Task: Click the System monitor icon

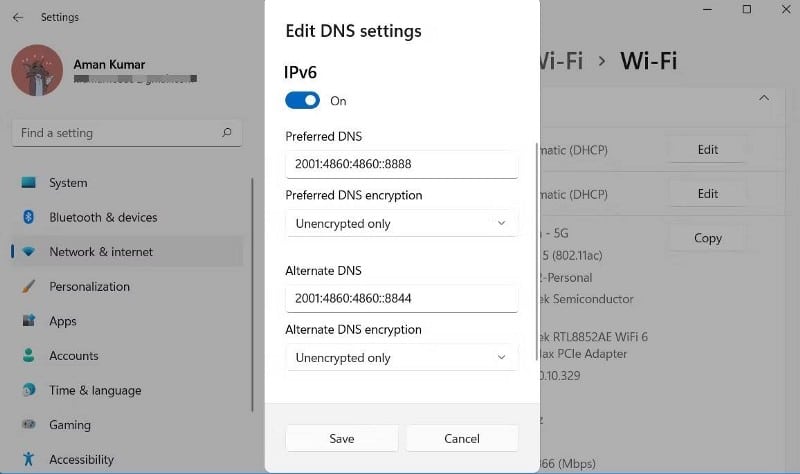Action: pyautogui.click(x=29, y=182)
